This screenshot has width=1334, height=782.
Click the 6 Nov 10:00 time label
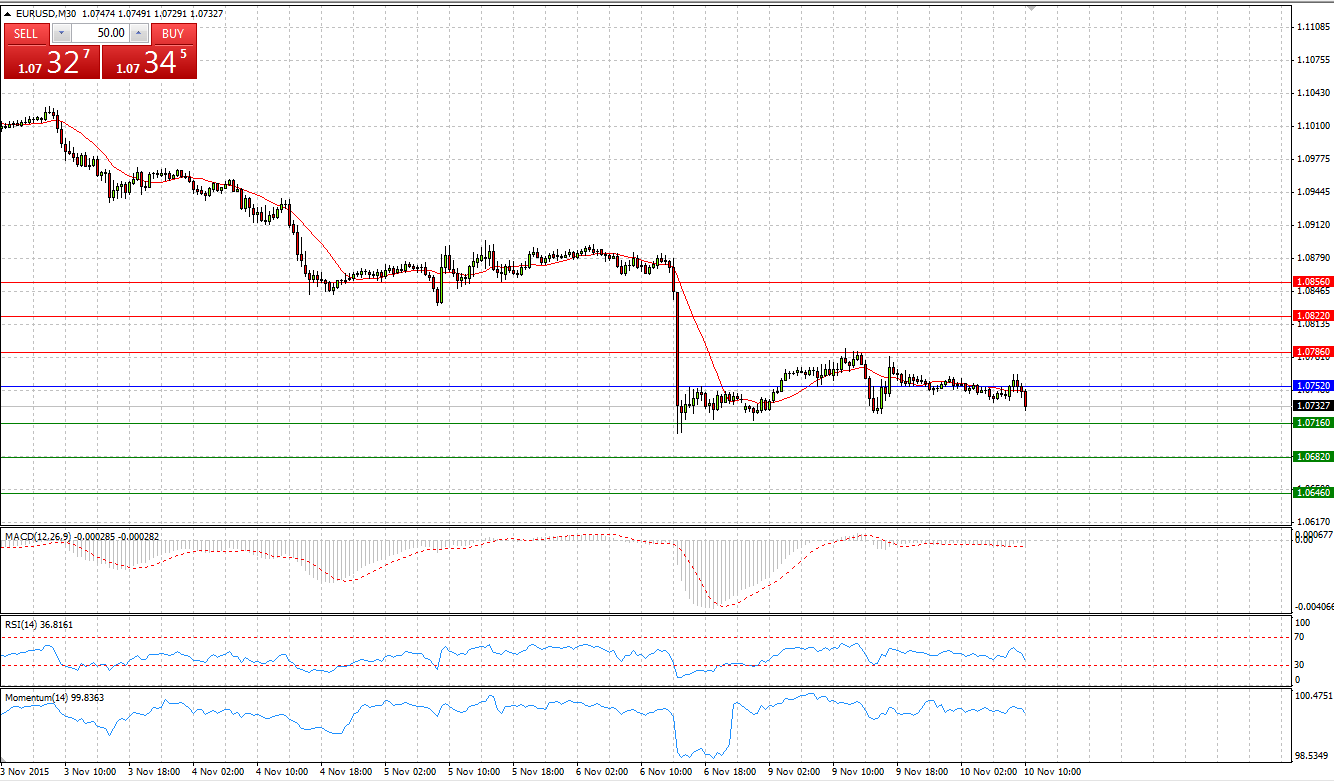668,773
